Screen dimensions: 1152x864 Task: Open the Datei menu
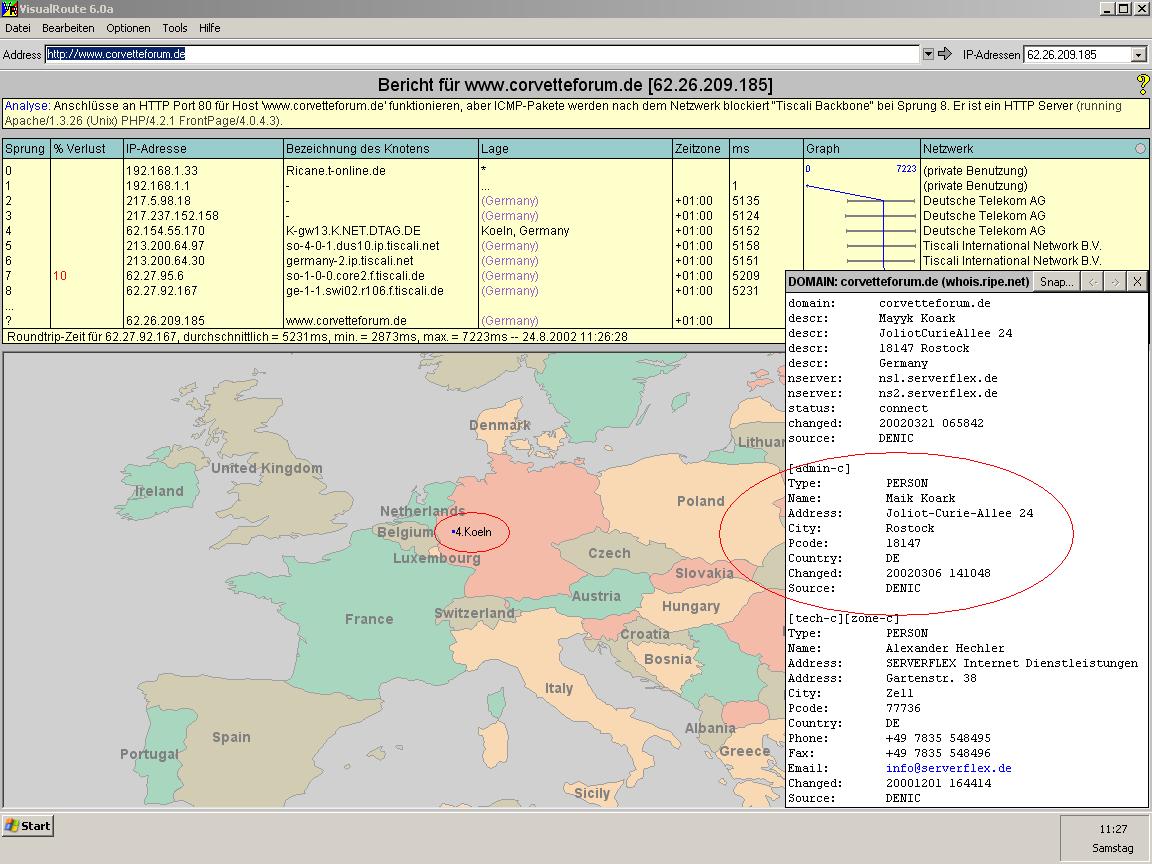18,28
